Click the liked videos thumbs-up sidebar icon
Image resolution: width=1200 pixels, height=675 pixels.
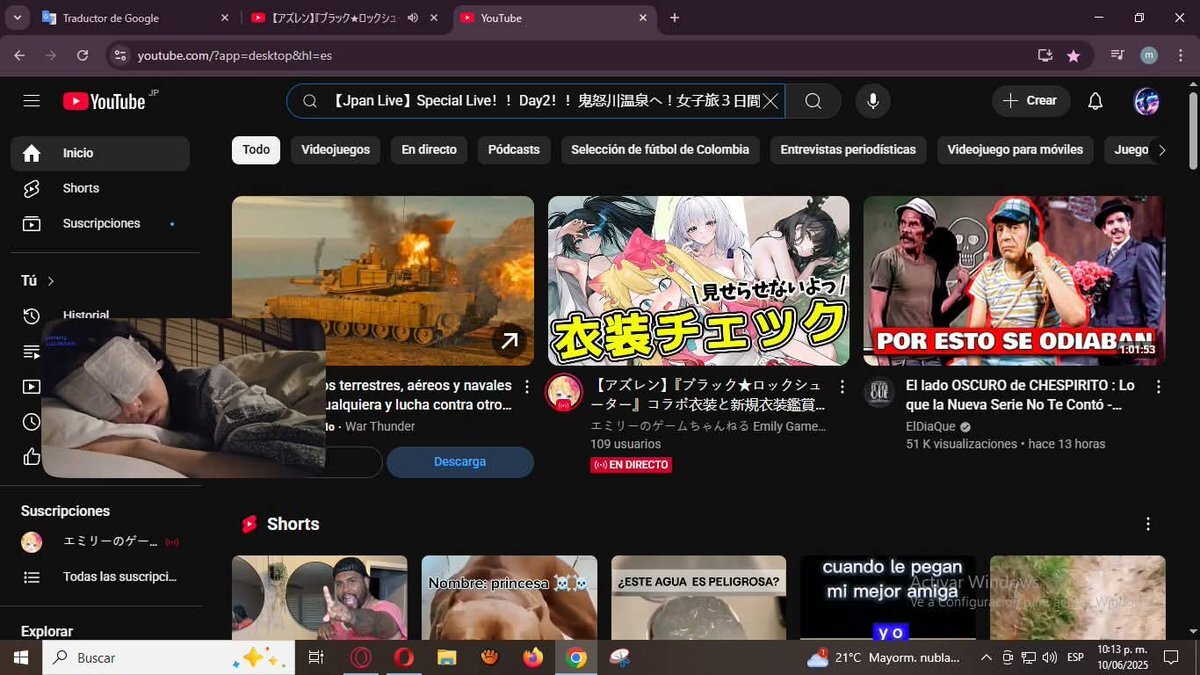tap(32, 457)
